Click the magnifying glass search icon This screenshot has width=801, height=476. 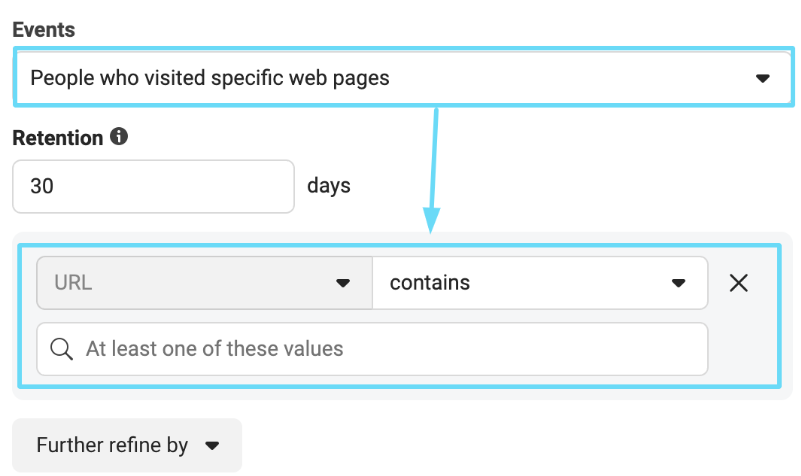pos(61,349)
